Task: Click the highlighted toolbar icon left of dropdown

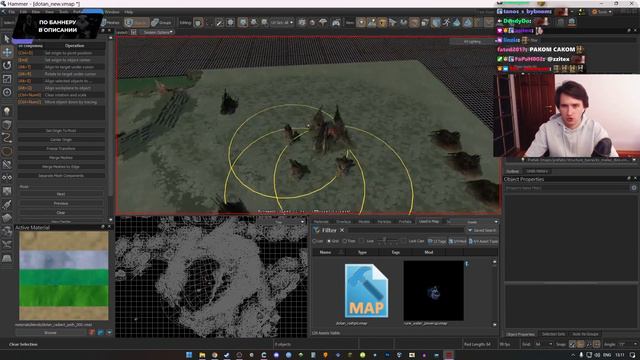Action: pos(243,22)
